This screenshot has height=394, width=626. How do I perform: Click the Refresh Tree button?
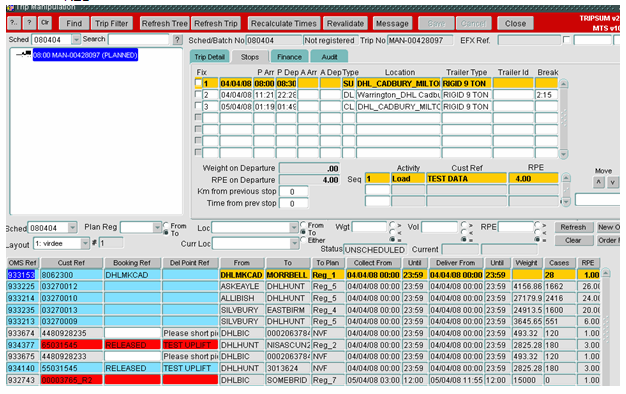click(165, 24)
